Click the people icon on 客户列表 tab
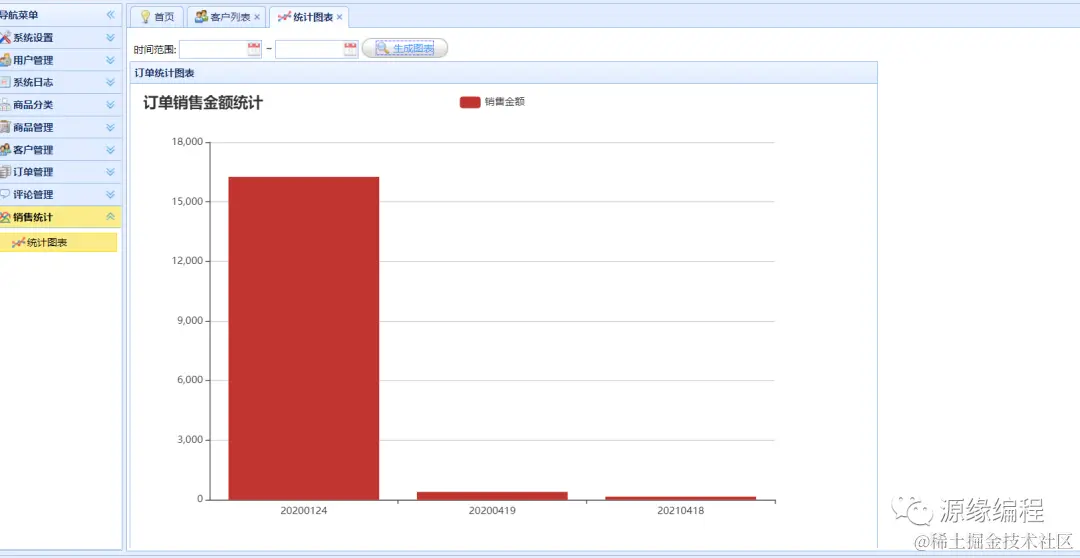This screenshot has height=558, width=1080. 201,17
